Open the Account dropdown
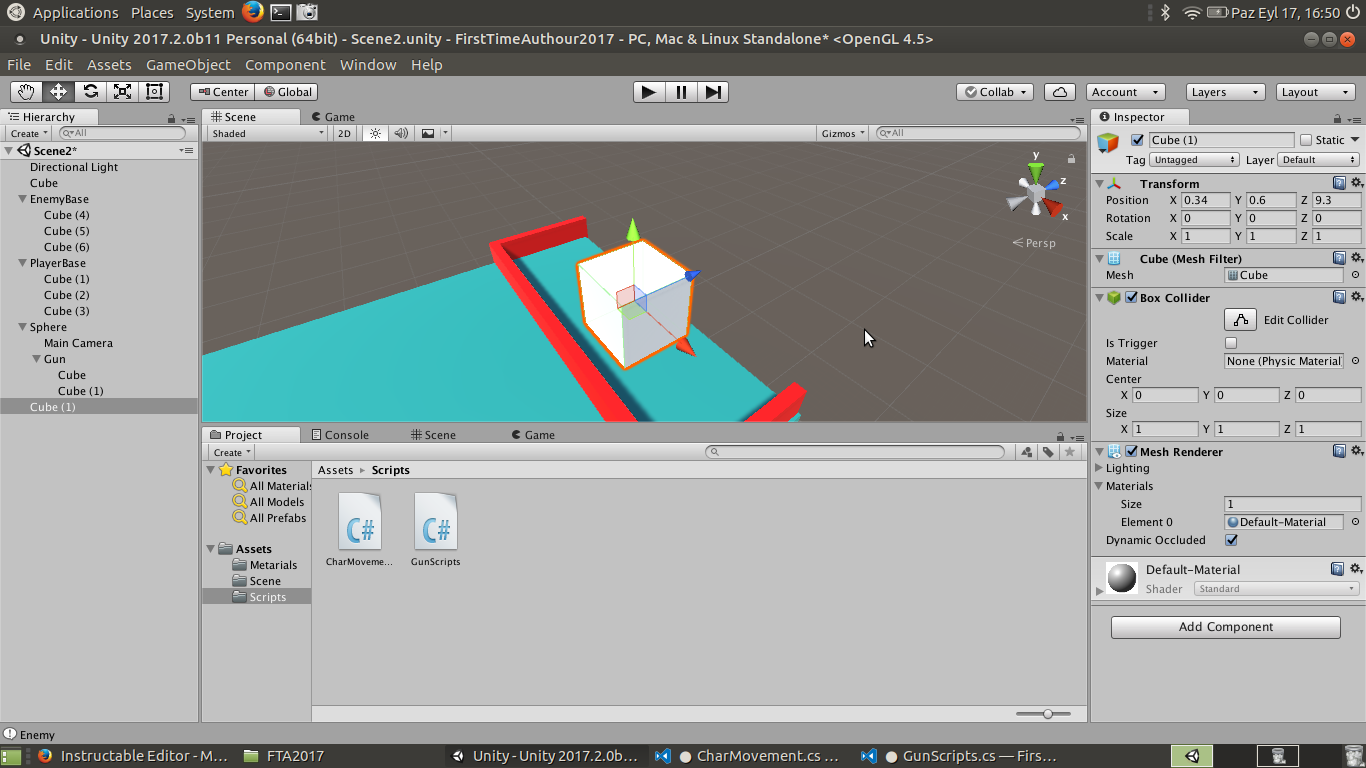This screenshot has width=1366, height=768. coord(1126,92)
